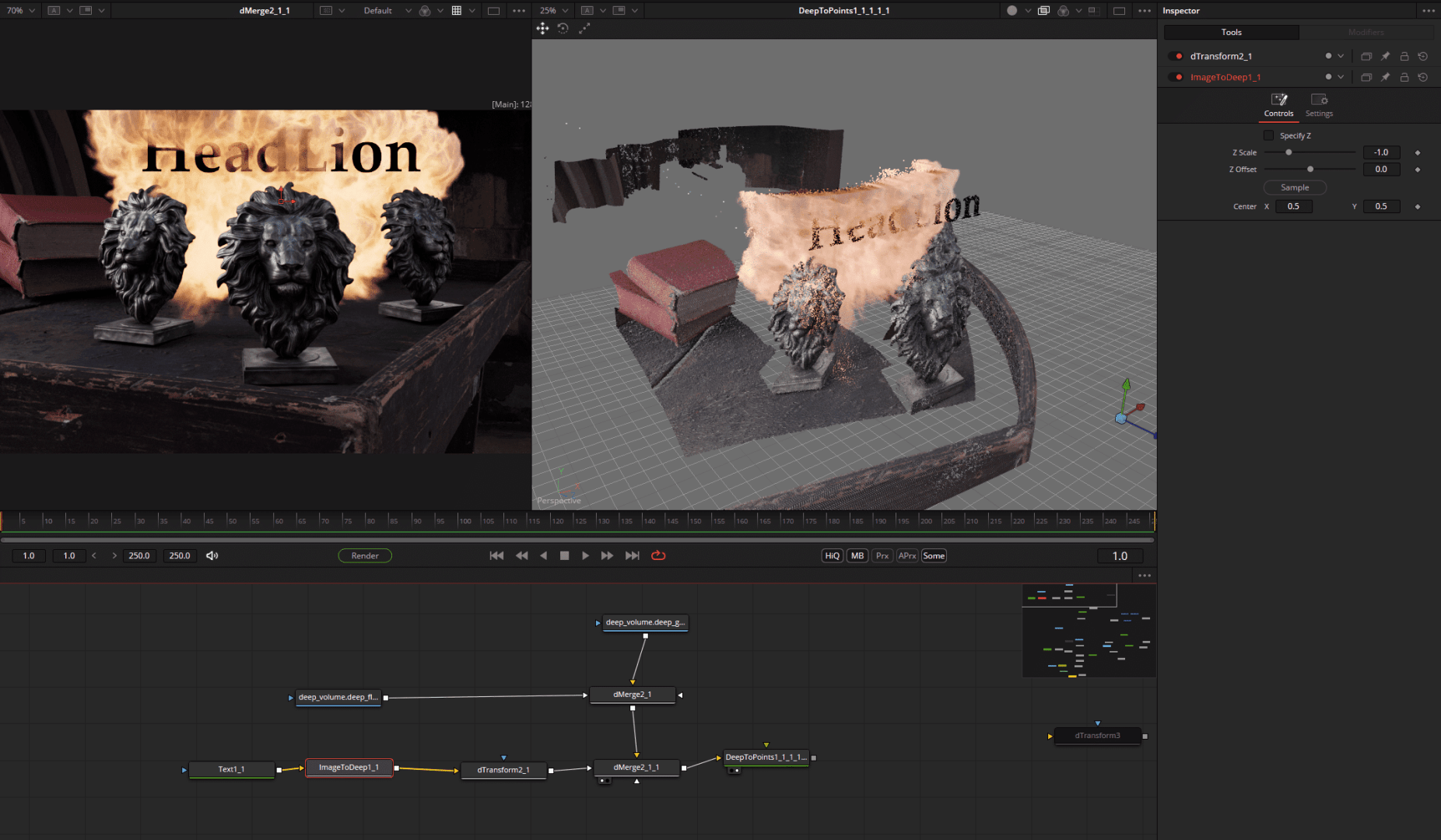
Task: Click the reset history icon for dTransform2_1
Action: pyautogui.click(x=1423, y=56)
